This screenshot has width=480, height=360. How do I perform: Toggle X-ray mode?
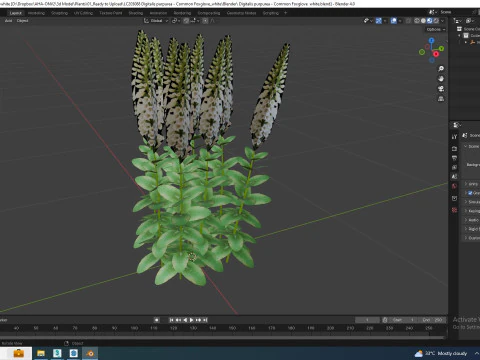click(408, 21)
